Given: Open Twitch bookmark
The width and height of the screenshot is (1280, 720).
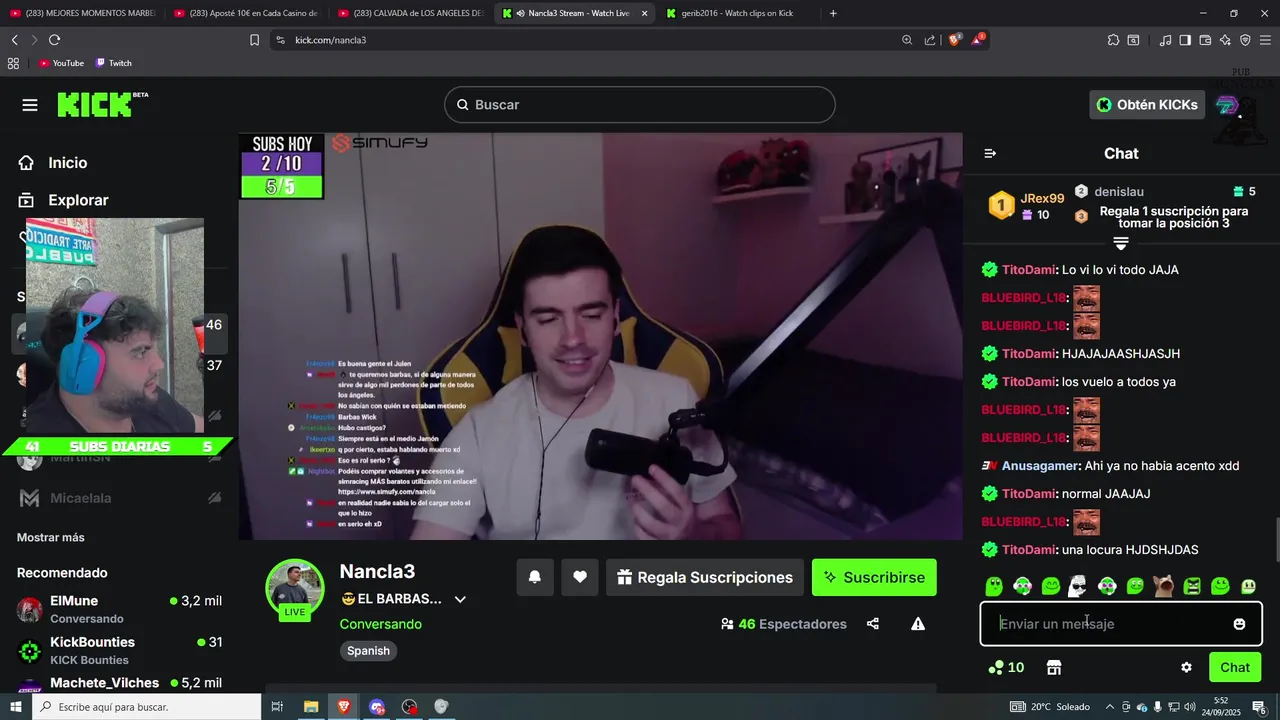Looking at the screenshot, I should coord(114,63).
